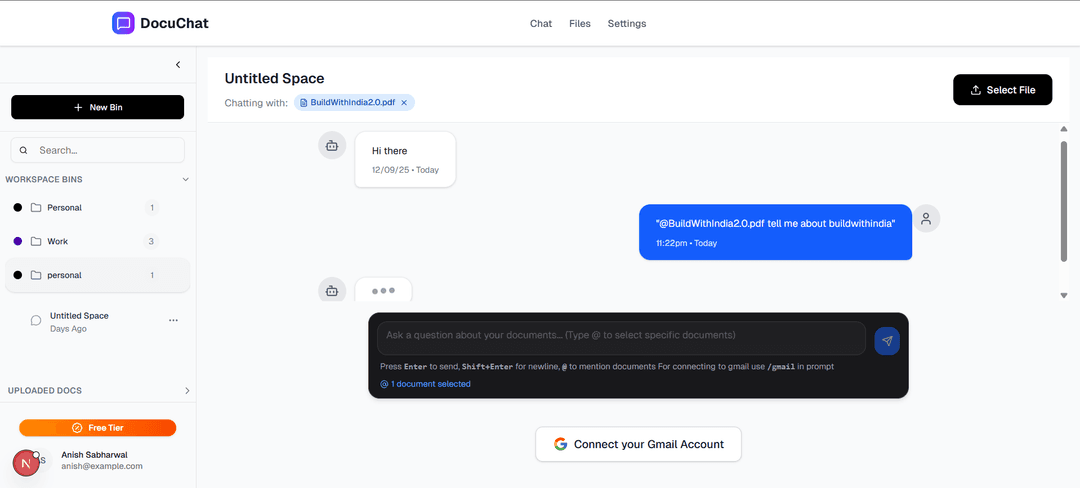
Task: Focus the ask a question input field
Action: click(x=620, y=336)
